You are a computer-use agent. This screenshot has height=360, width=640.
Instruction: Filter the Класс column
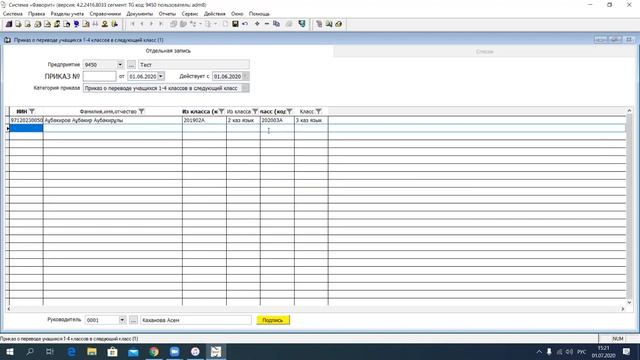click(319, 111)
